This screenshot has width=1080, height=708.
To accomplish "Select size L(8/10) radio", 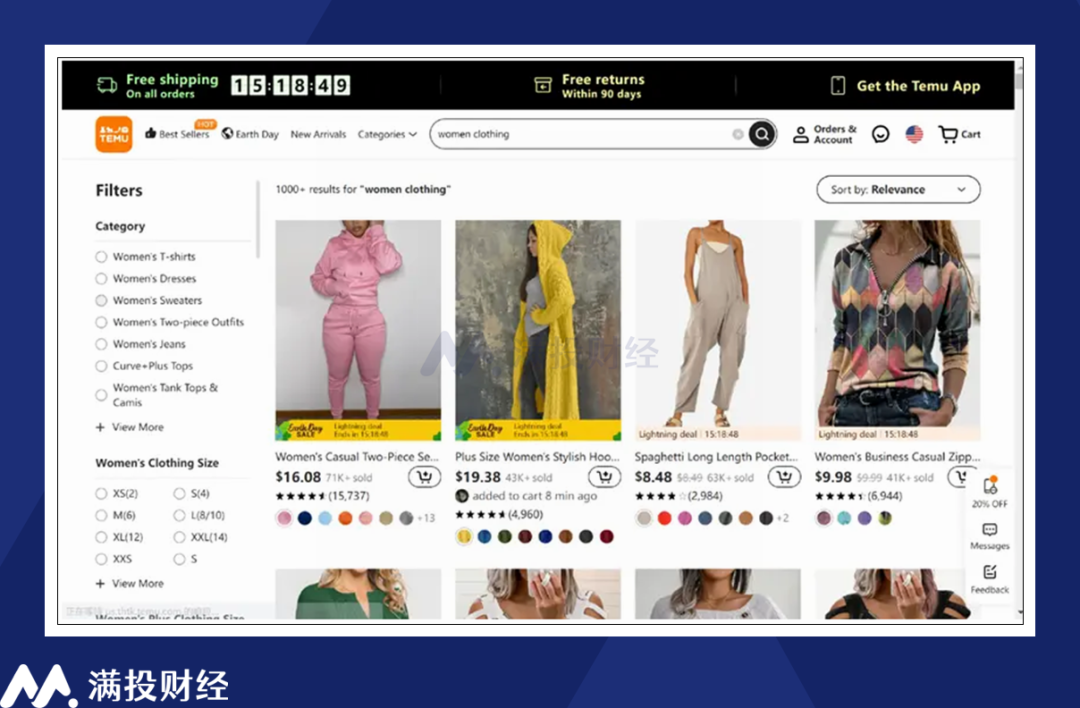I will (179, 515).
